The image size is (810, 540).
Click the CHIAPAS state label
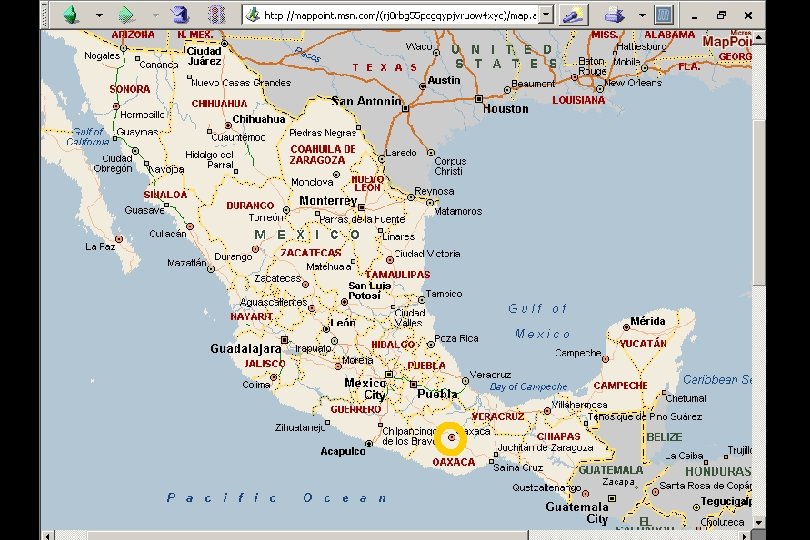pos(558,436)
